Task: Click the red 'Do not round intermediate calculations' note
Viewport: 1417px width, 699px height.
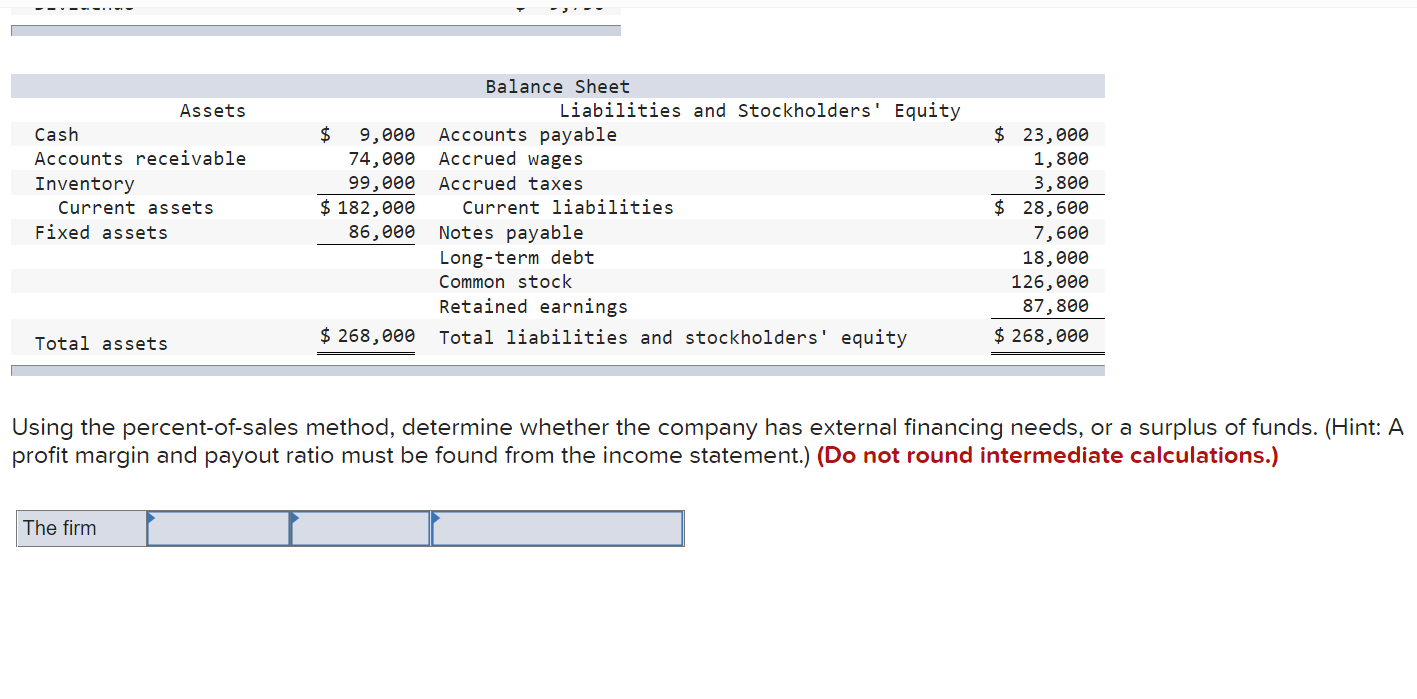Action: pyautogui.click(x=1047, y=456)
